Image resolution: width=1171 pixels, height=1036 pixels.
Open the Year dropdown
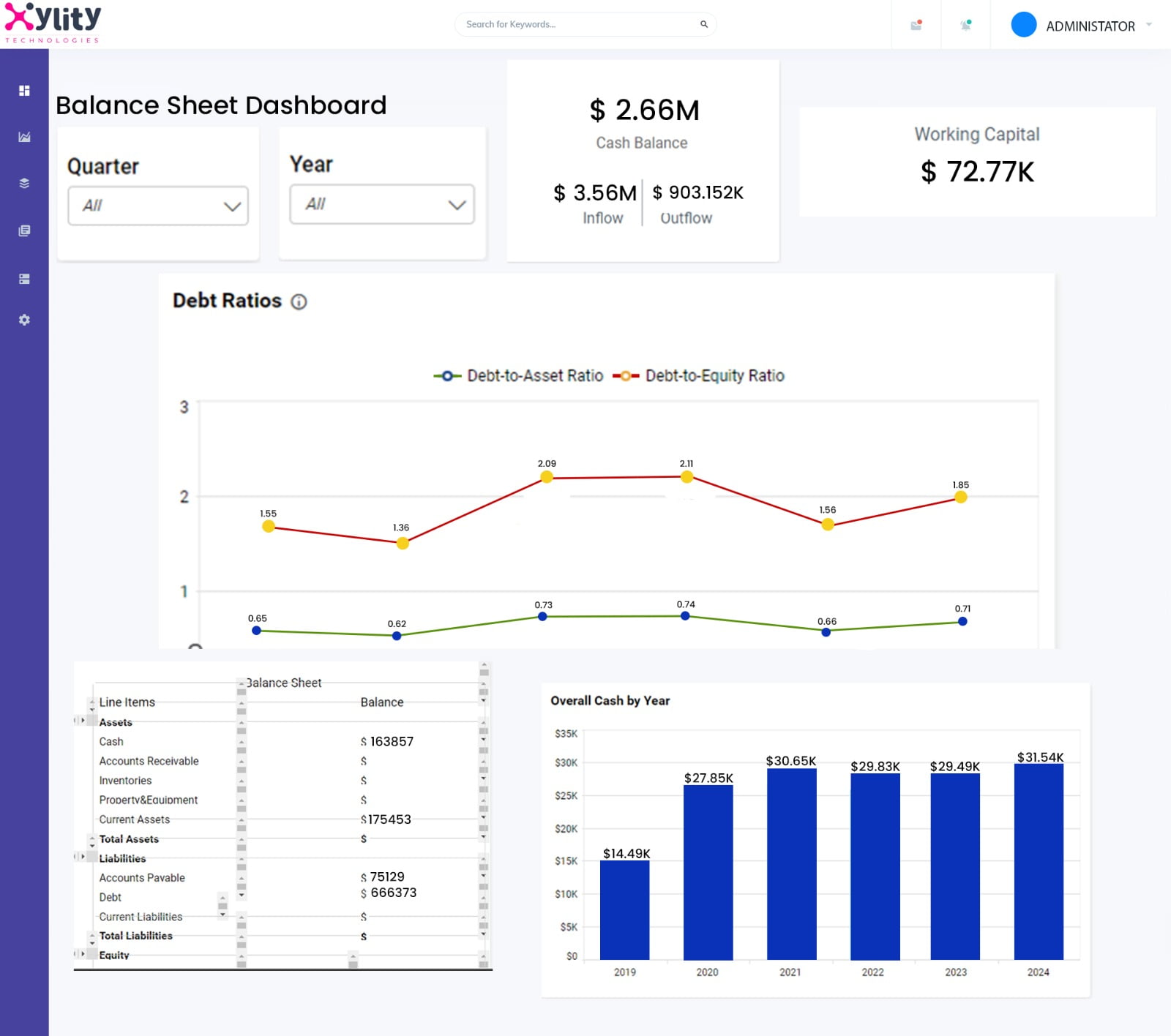click(382, 204)
